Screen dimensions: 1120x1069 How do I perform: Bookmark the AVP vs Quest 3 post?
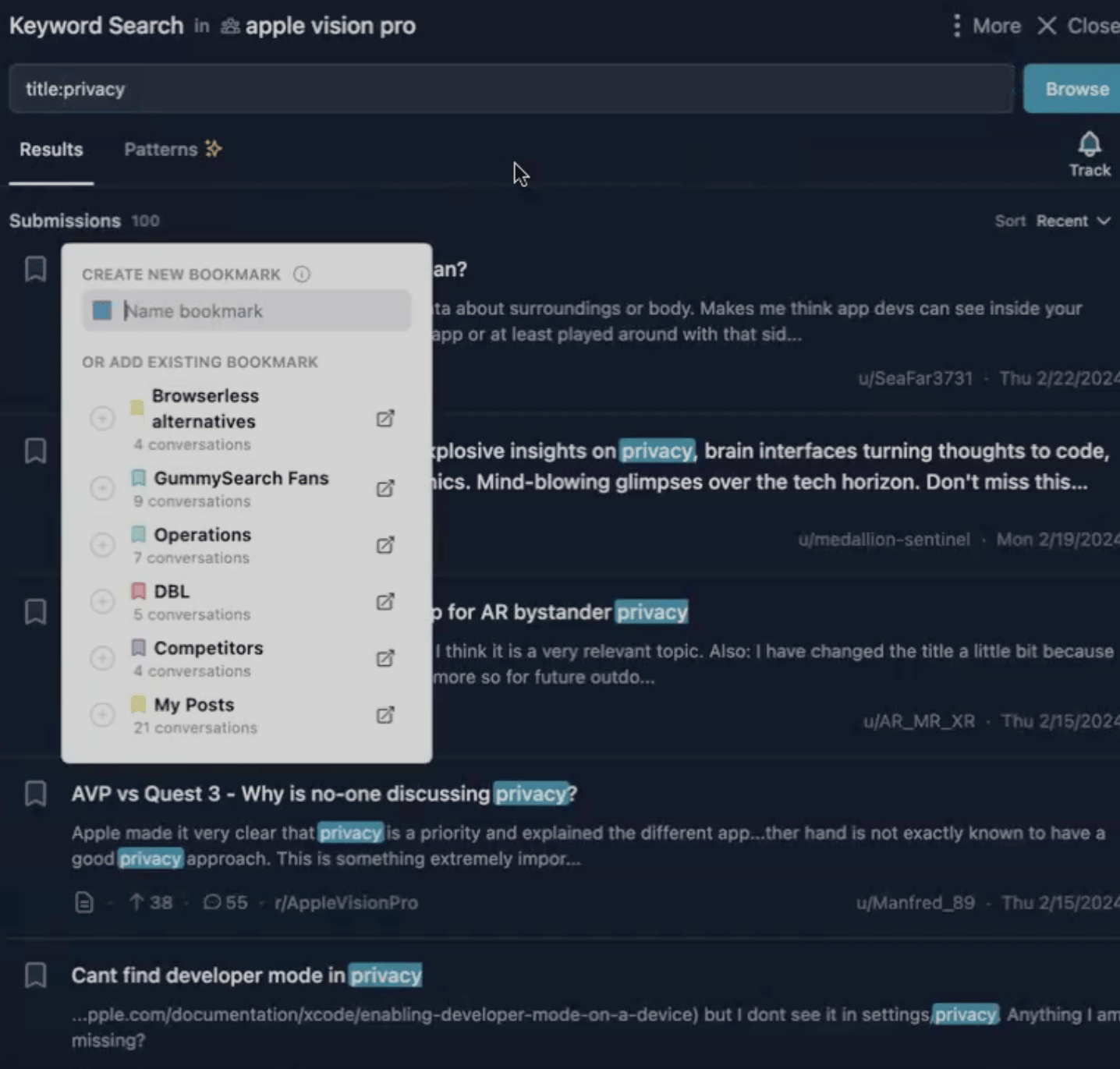[36, 794]
